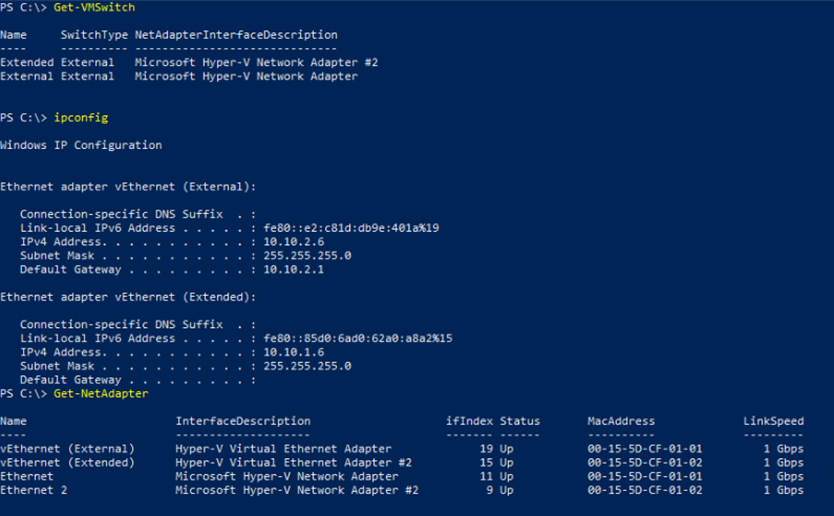Click the default gateway 10.10.2.1
Screen dimensions: 834x516
pos(294,270)
